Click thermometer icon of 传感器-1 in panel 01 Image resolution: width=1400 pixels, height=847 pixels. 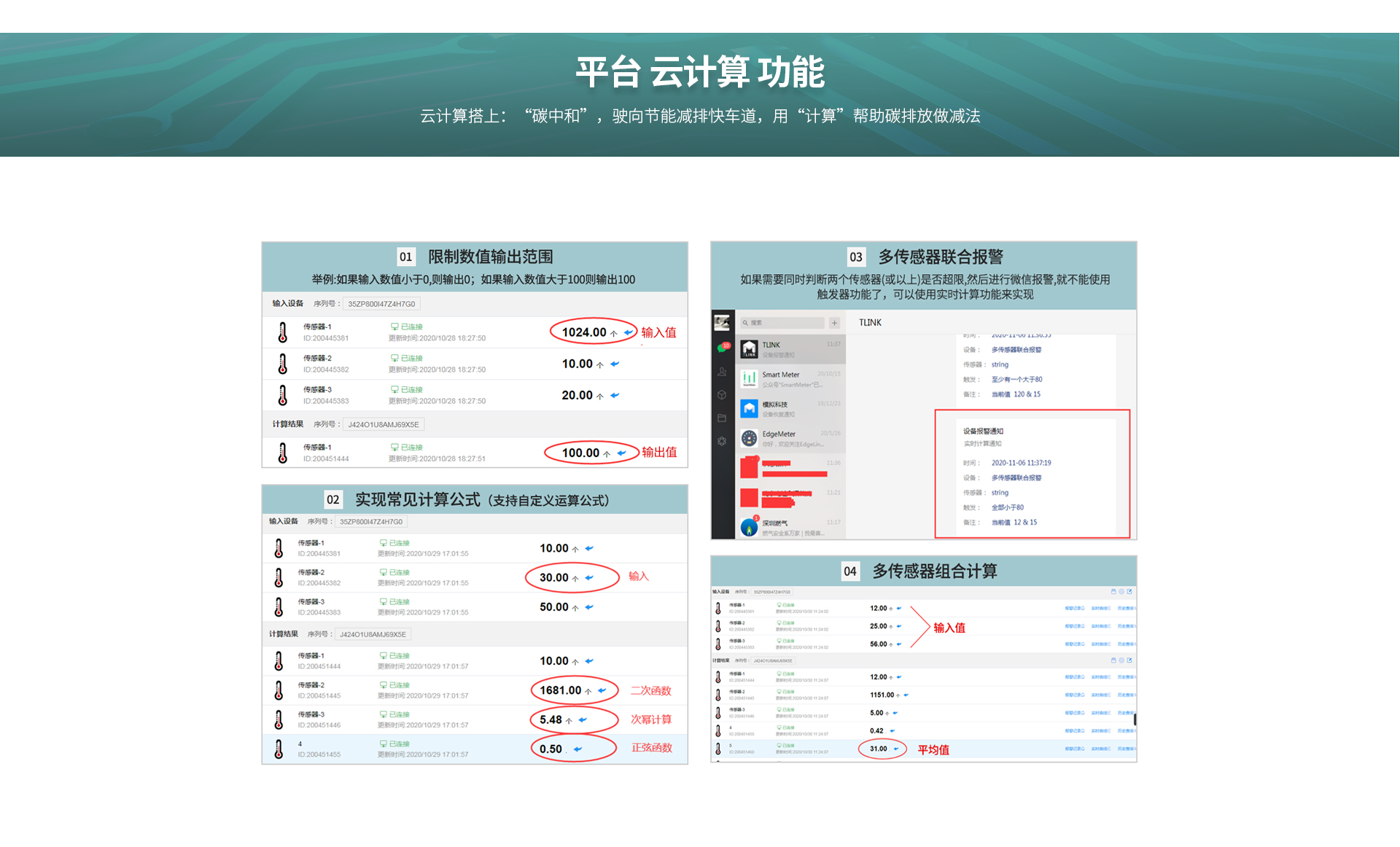[283, 332]
